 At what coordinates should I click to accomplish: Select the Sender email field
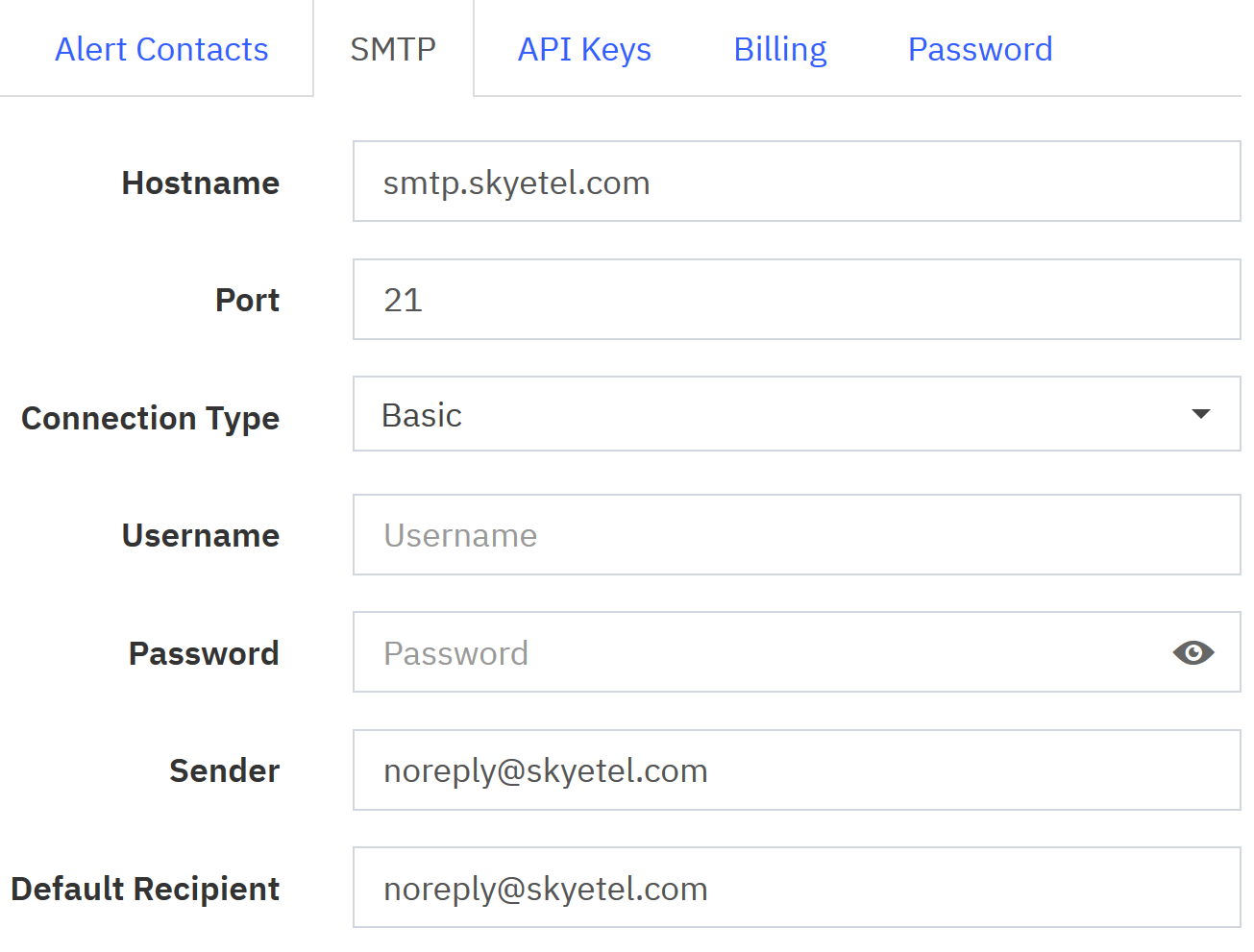pos(797,770)
